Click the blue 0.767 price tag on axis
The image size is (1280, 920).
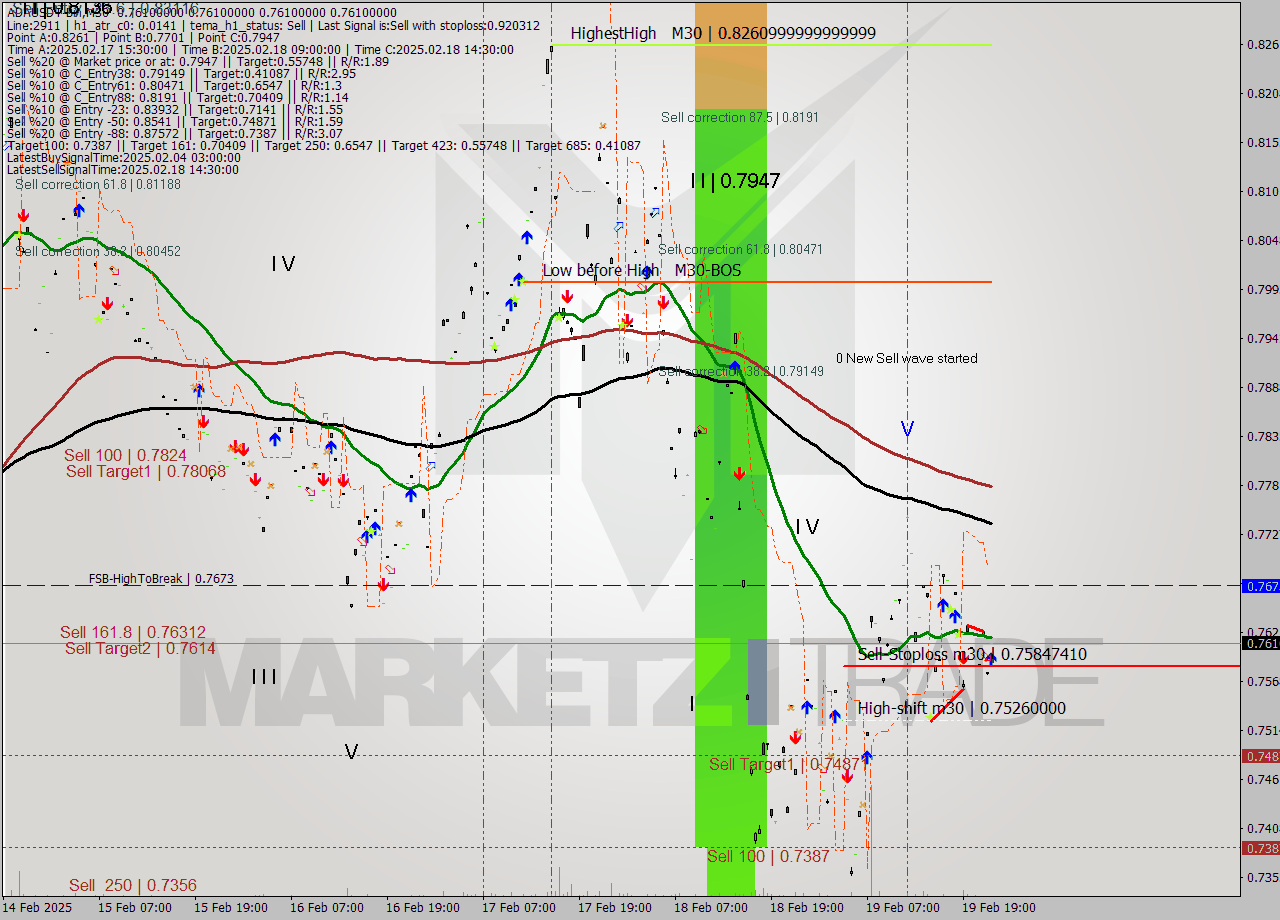tap(1260, 586)
